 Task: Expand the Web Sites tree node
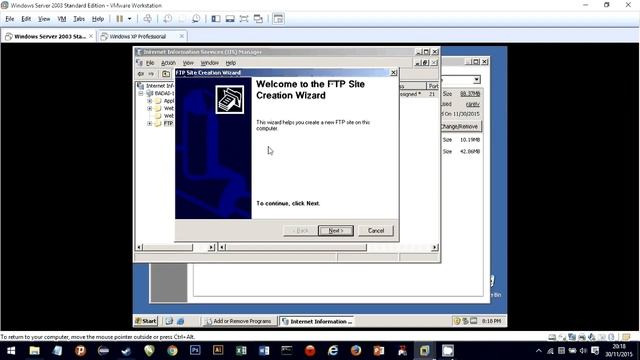point(149,109)
